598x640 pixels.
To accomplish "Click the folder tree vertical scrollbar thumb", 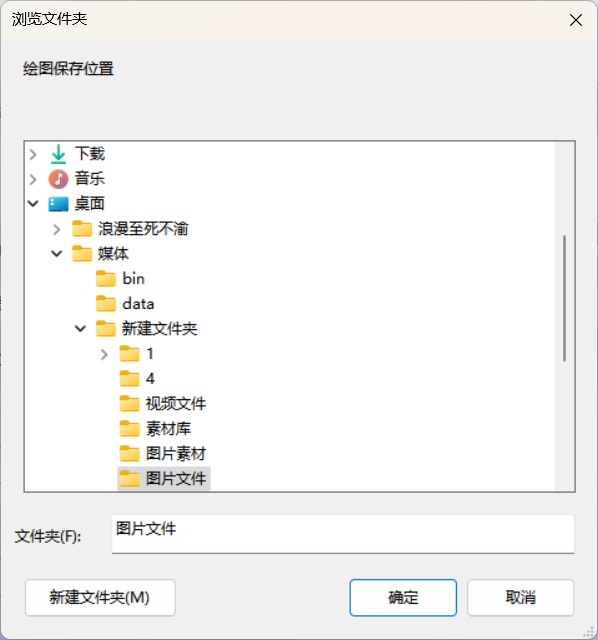I will [x=565, y=298].
